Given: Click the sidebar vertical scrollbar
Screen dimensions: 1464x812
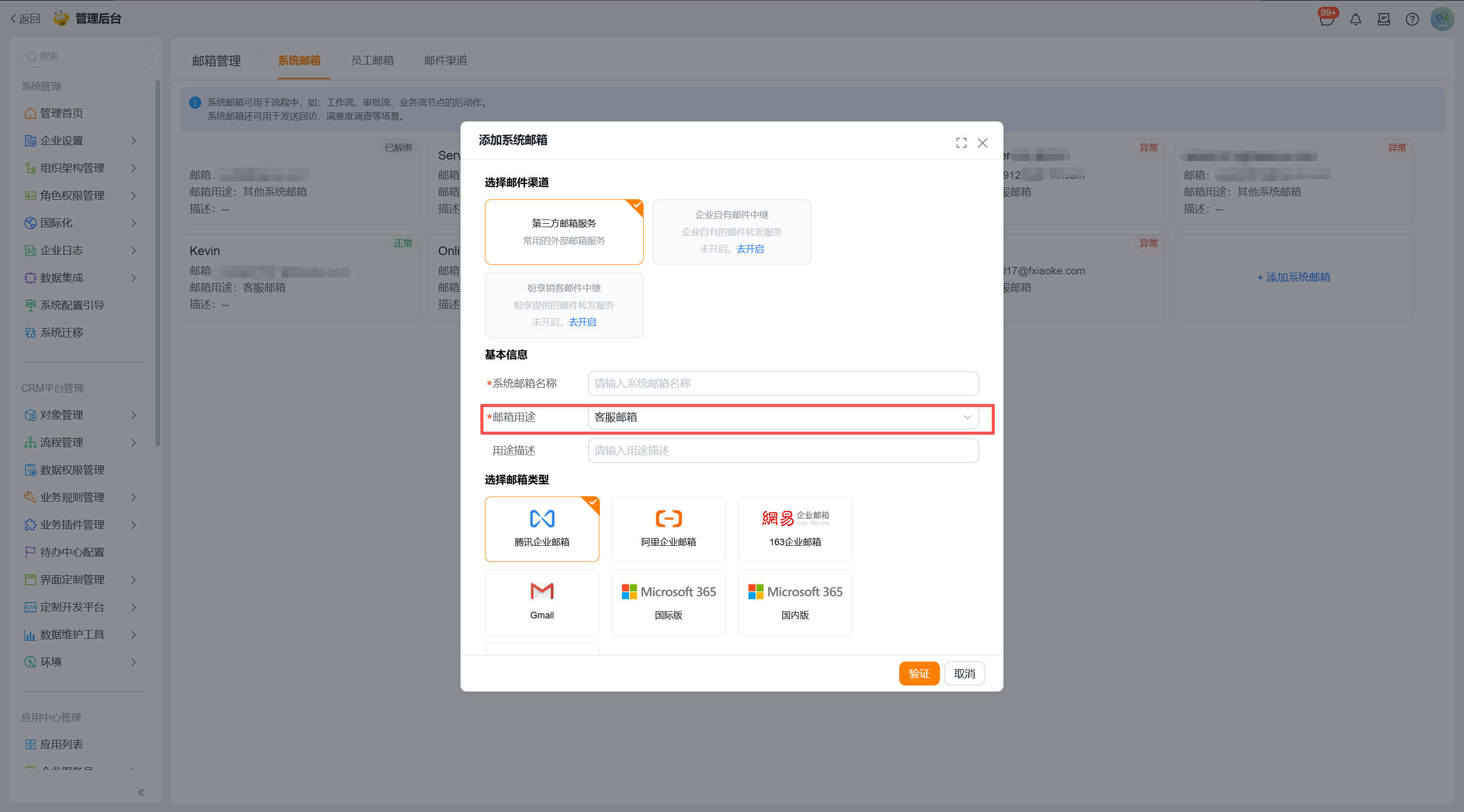Looking at the screenshot, I should click(x=158, y=263).
